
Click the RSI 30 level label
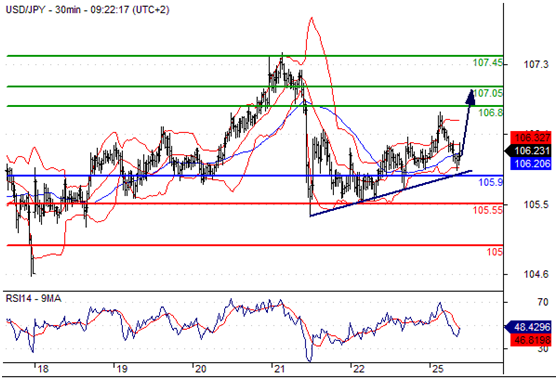click(543, 349)
